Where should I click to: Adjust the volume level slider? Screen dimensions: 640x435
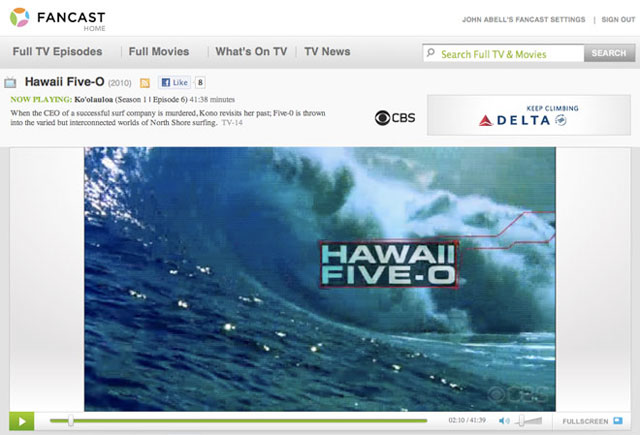[530, 421]
